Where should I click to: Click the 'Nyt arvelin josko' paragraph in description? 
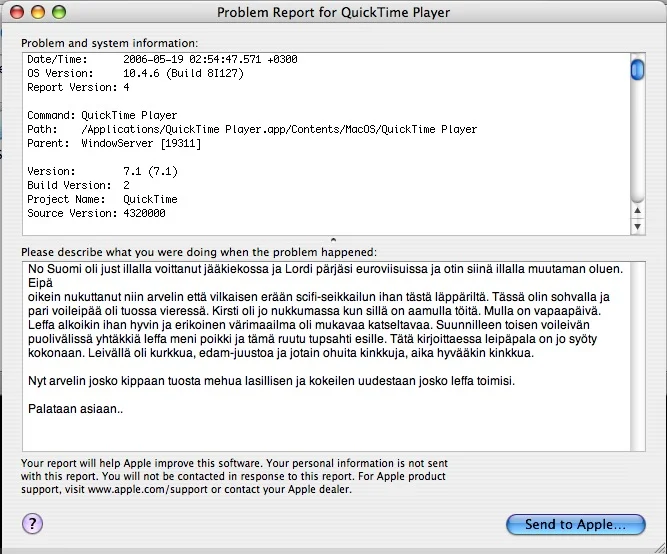pos(270,382)
